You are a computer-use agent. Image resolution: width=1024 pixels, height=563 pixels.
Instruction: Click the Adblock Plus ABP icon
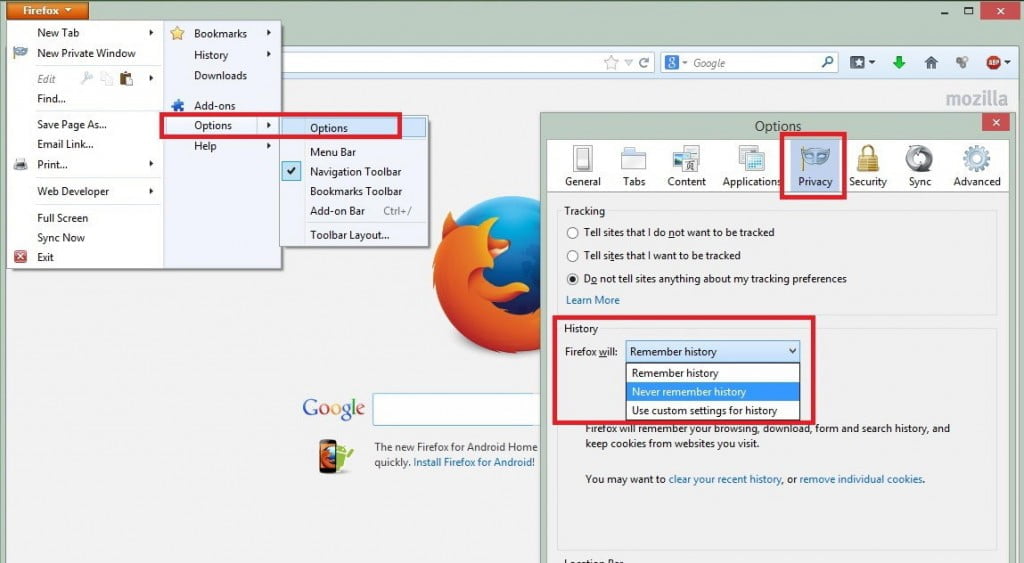(994, 62)
